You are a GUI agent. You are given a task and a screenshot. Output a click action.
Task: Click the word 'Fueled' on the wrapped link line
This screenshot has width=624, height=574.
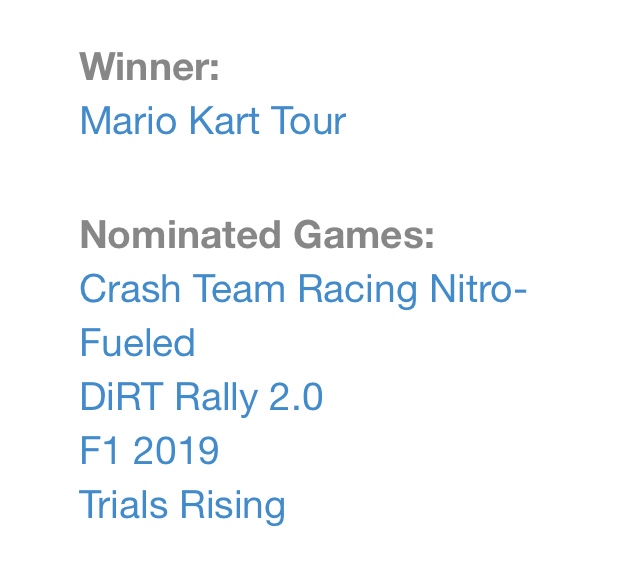(137, 343)
